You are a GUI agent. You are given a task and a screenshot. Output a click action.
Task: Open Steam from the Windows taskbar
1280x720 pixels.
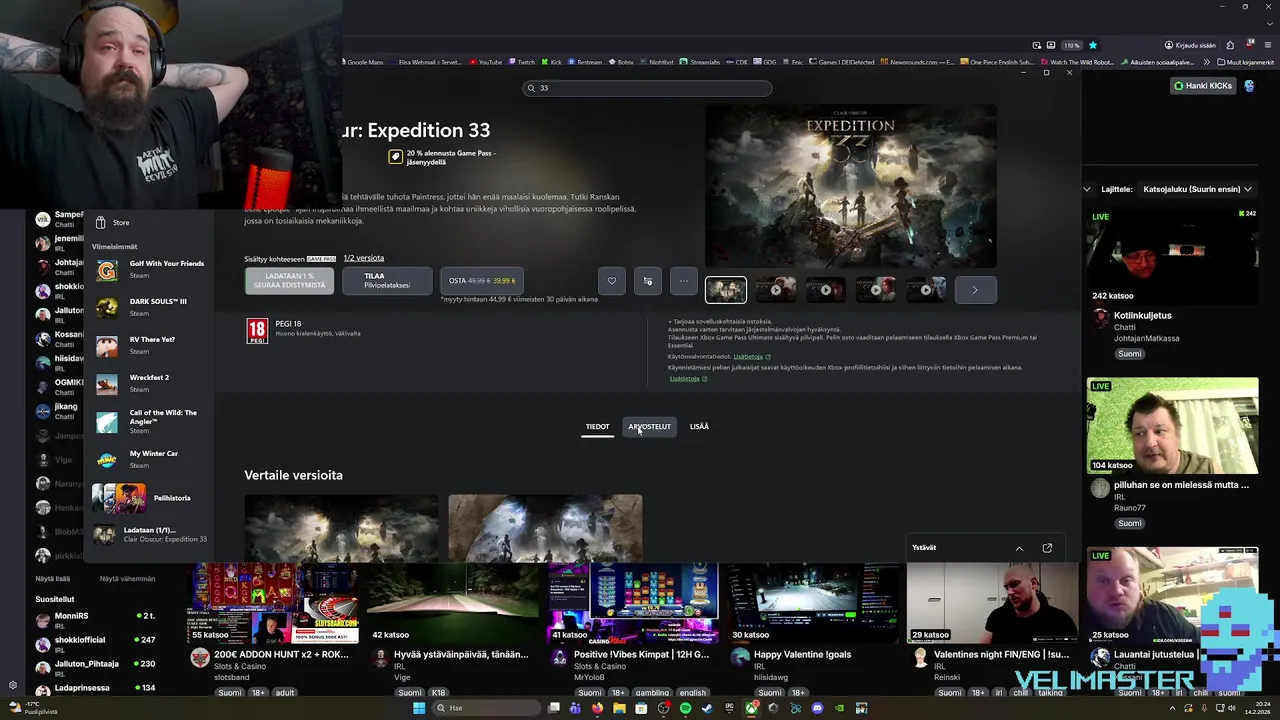(x=707, y=708)
